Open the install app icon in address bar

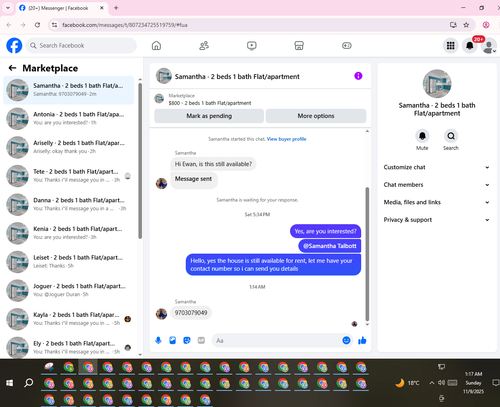point(453,25)
